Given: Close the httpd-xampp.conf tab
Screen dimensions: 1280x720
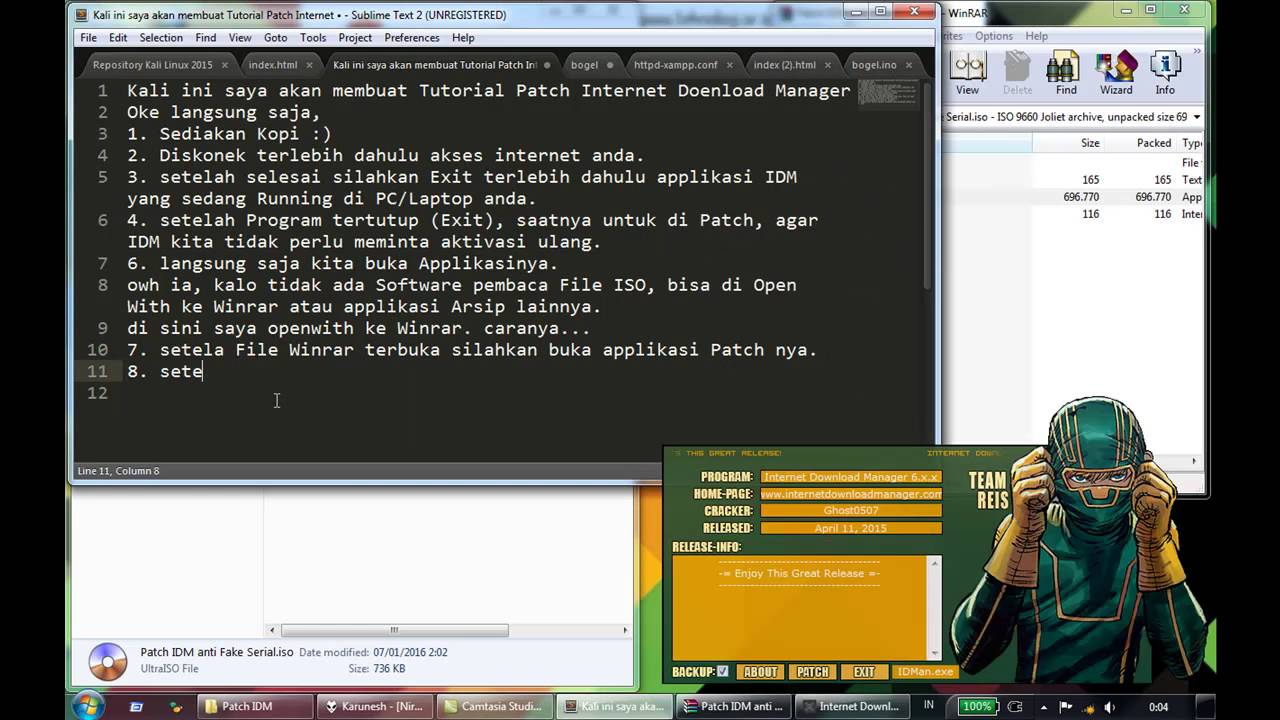Looking at the screenshot, I should (729, 65).
